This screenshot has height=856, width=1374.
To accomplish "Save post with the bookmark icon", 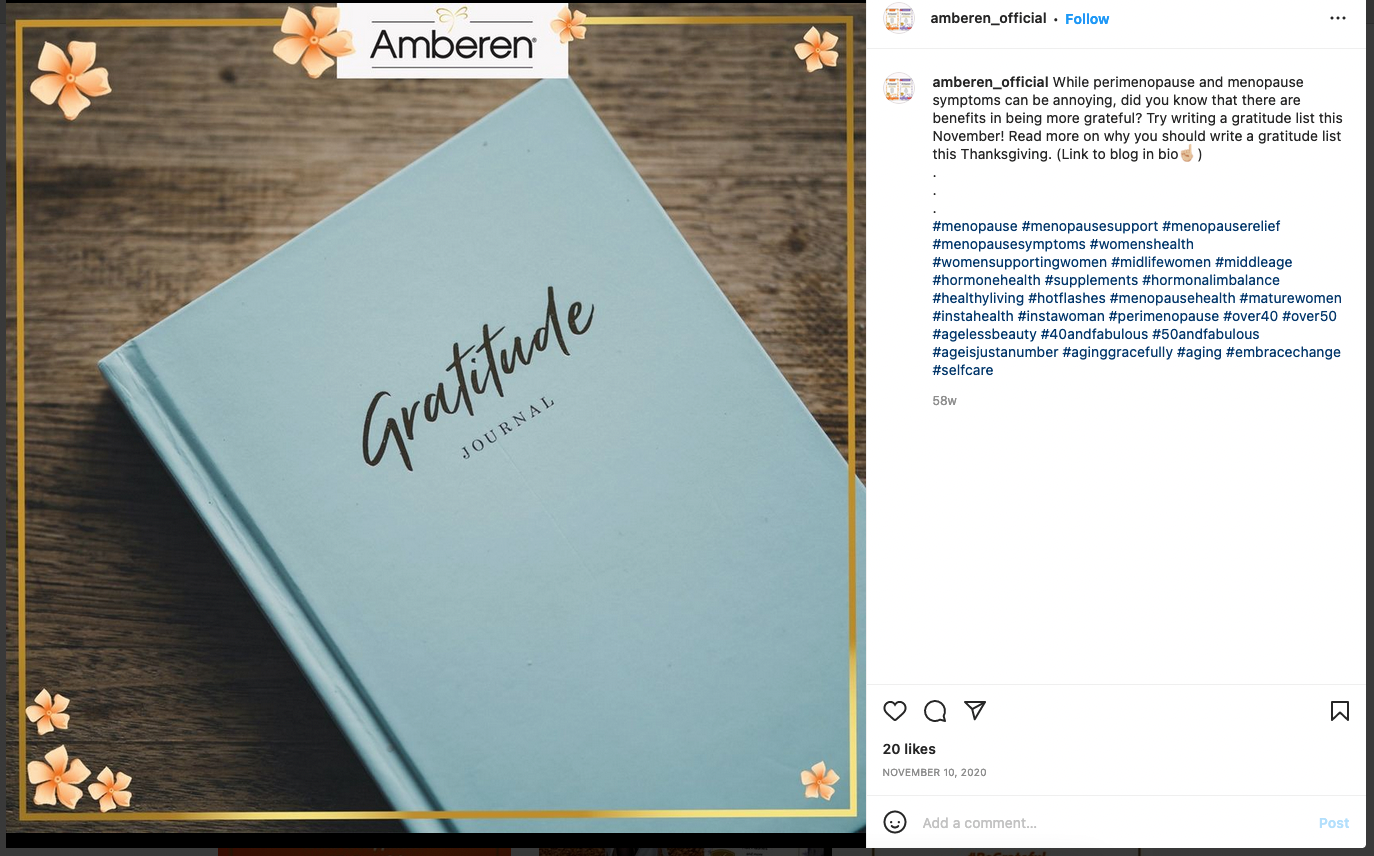I will (1340, 711).
